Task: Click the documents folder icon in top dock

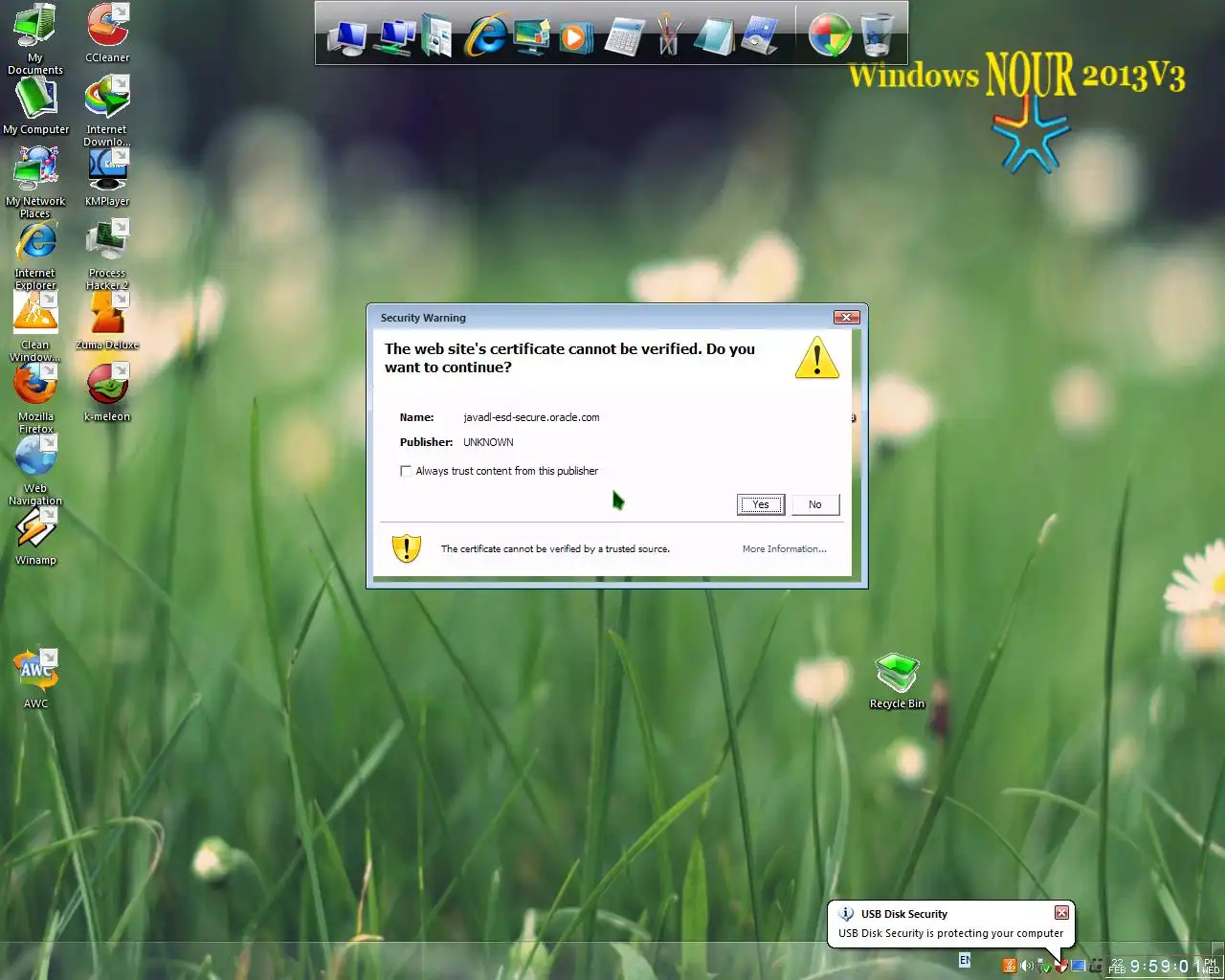Action: (x=437, y=36)
